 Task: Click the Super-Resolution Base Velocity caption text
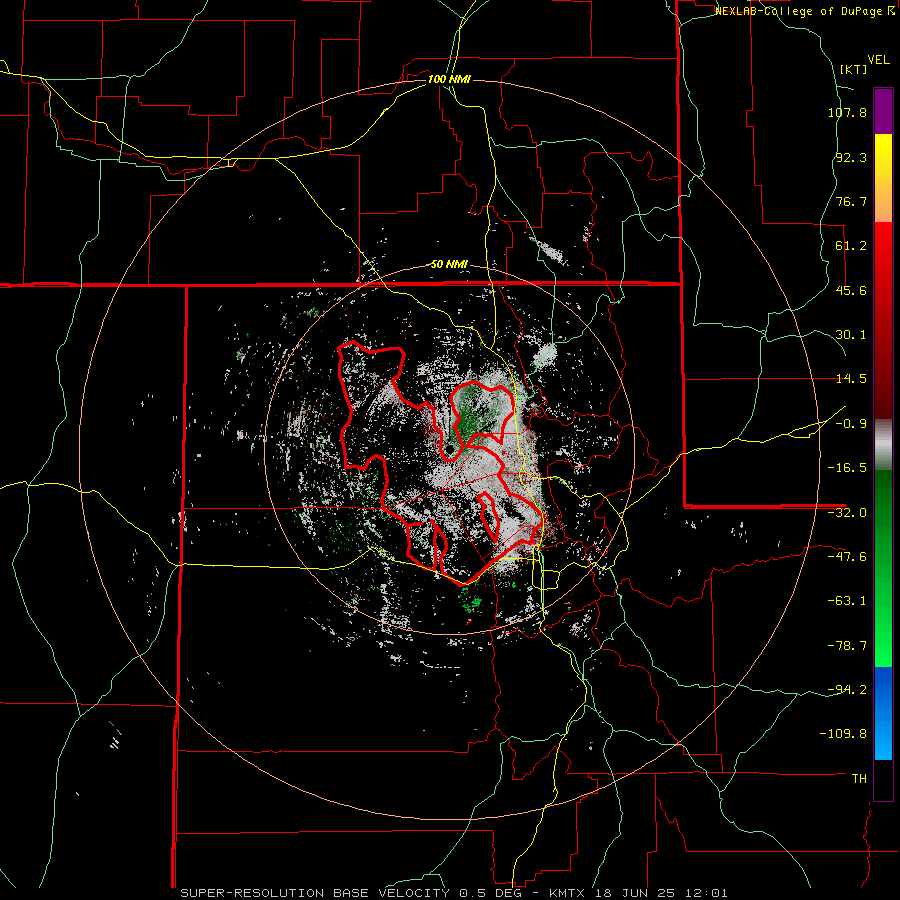coord(454,893)
